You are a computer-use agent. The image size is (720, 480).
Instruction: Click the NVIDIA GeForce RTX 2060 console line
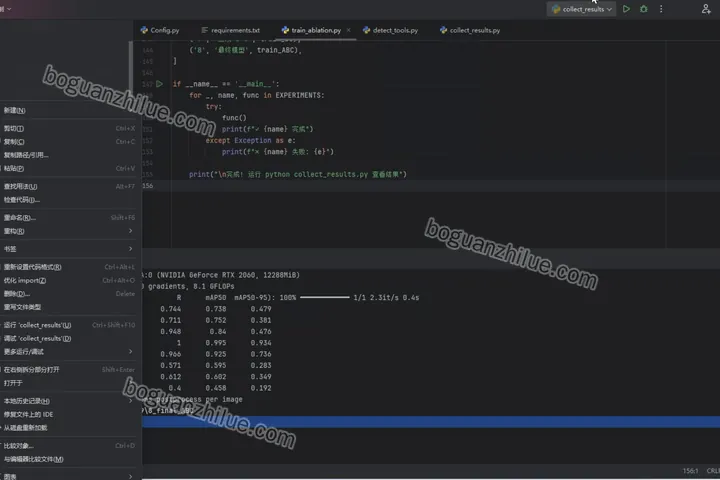(221, 275)
